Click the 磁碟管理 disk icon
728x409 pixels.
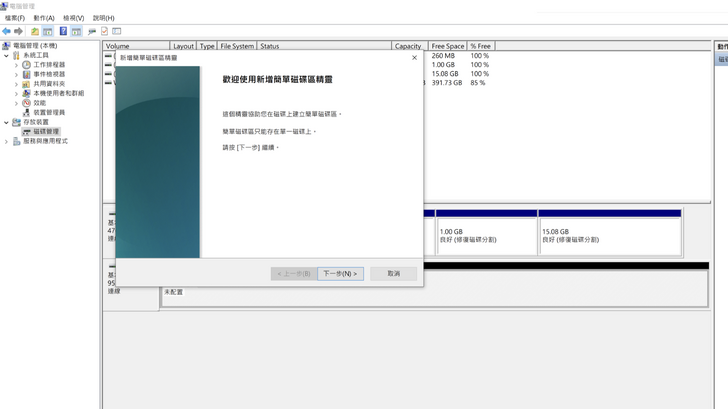click(26, 132)
